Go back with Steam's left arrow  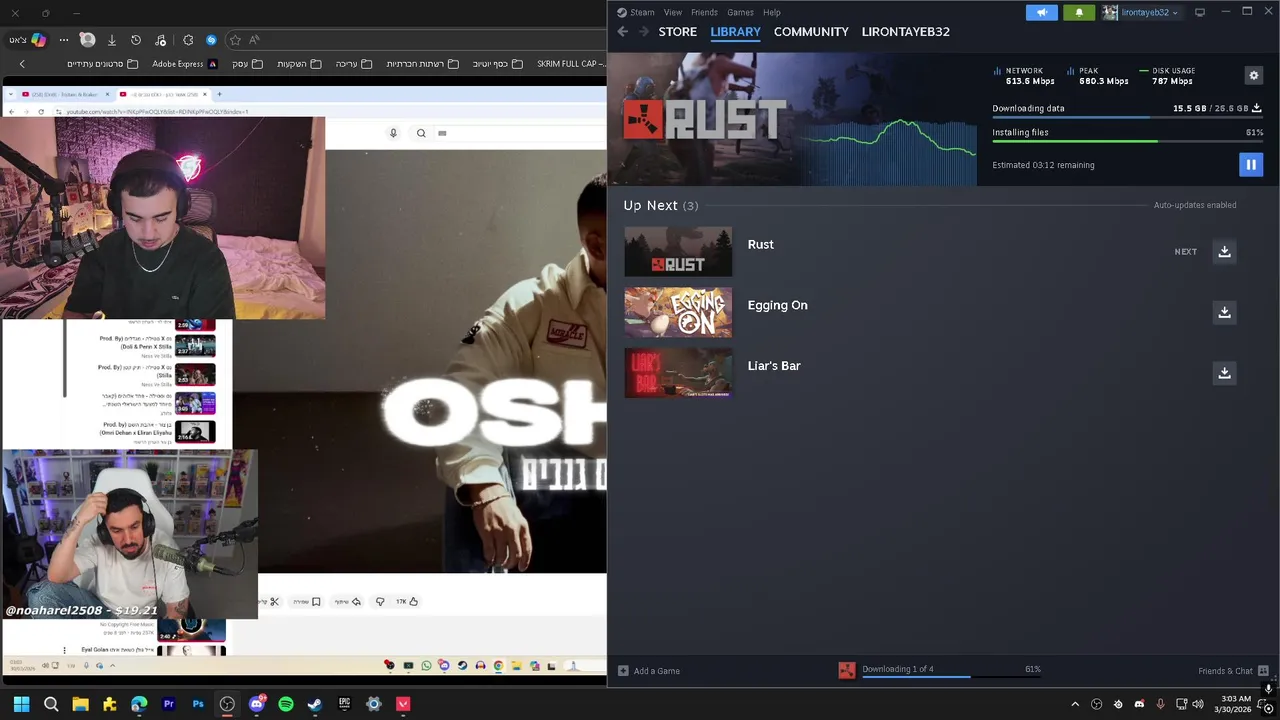coord(623,32)
